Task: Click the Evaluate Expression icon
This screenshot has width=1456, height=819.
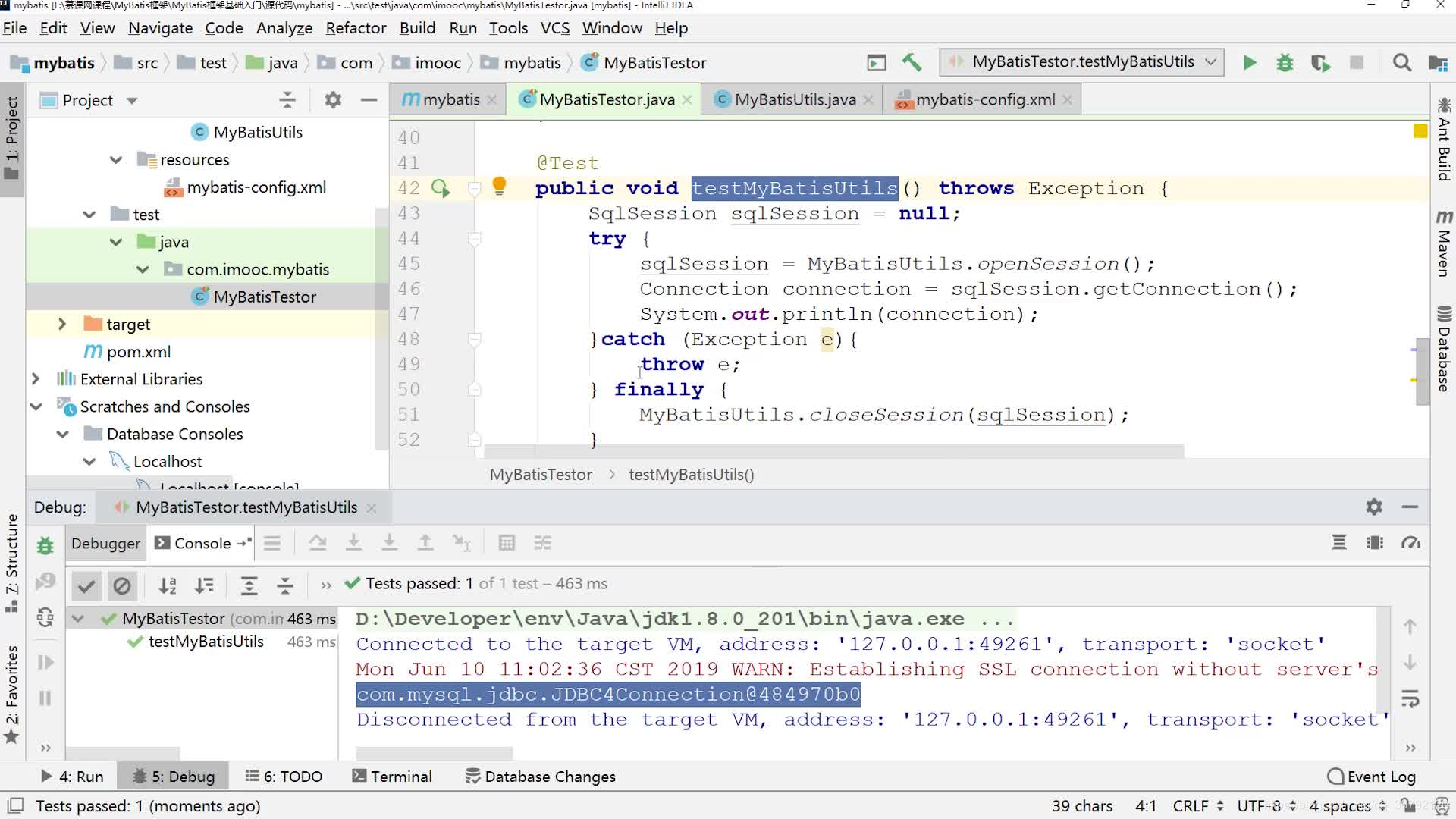Action: (506, 542)
